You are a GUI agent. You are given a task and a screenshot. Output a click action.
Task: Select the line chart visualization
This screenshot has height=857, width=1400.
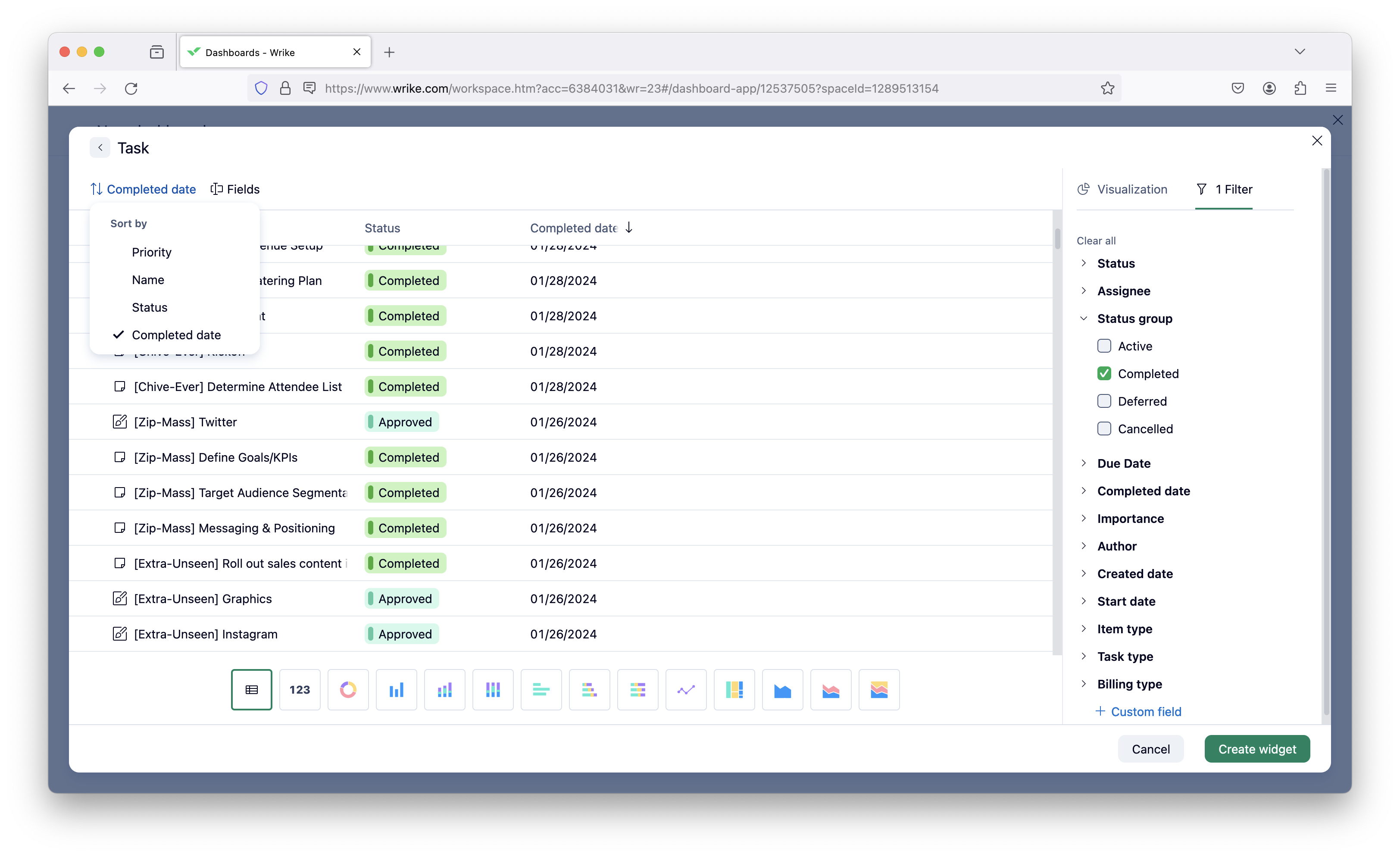(686, 689)
